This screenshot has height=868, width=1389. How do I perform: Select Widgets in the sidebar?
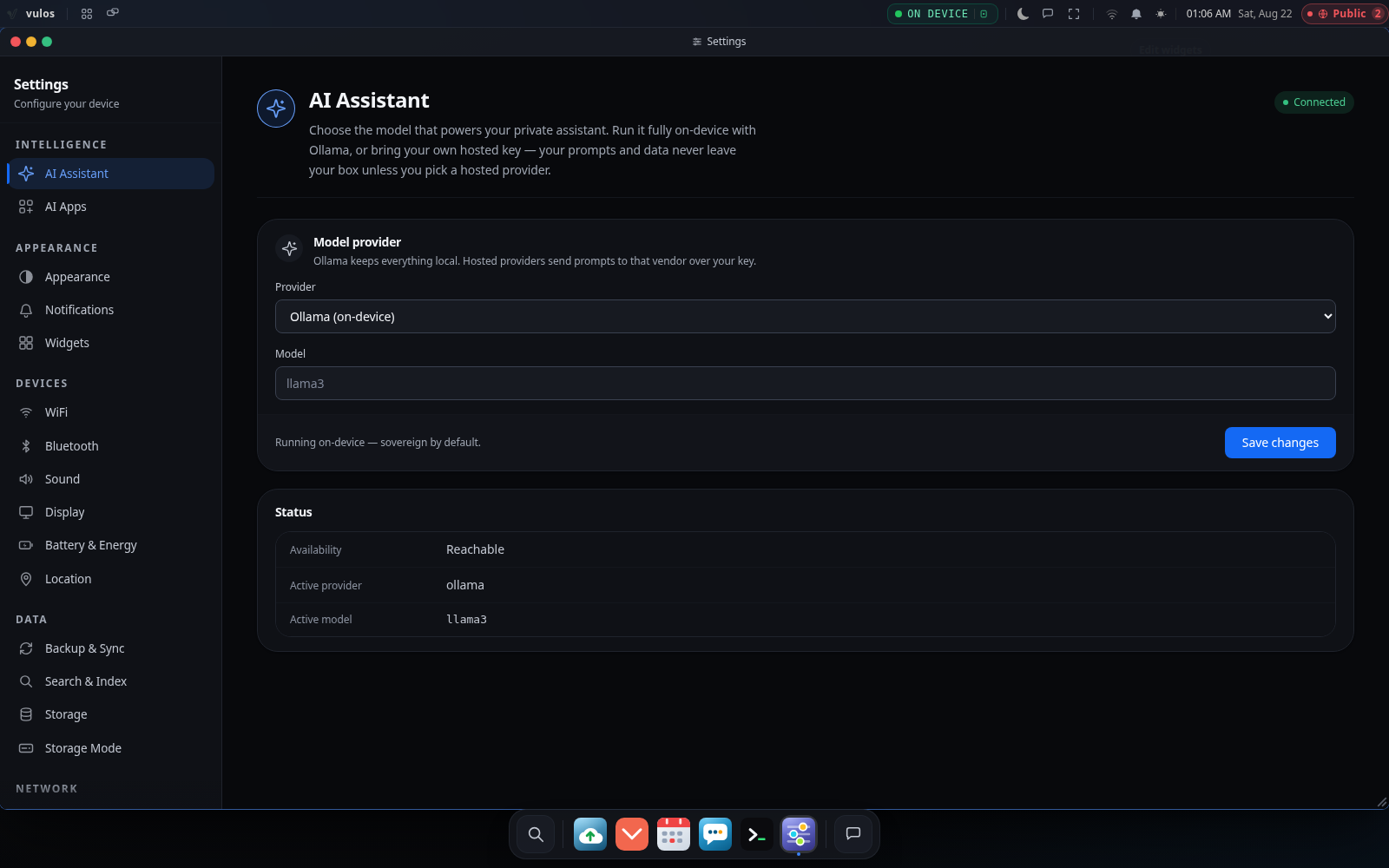tap(110, 343)
